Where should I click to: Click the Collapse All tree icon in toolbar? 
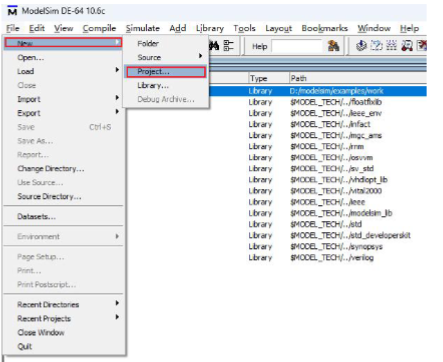(x=228, y=46)
